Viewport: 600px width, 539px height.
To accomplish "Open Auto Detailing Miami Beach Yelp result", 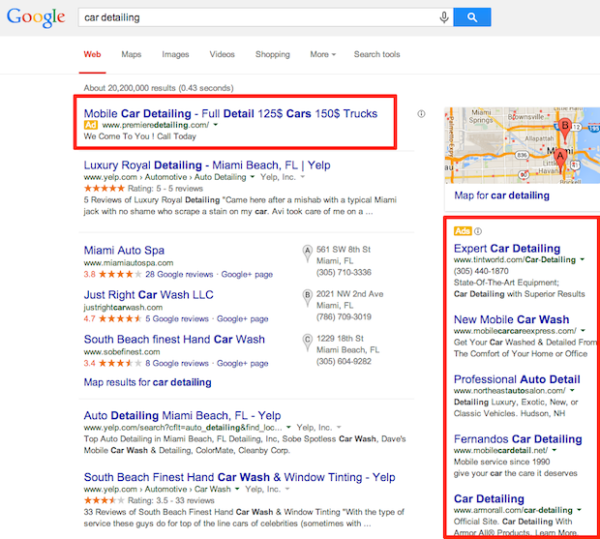I will coord(182,415).
